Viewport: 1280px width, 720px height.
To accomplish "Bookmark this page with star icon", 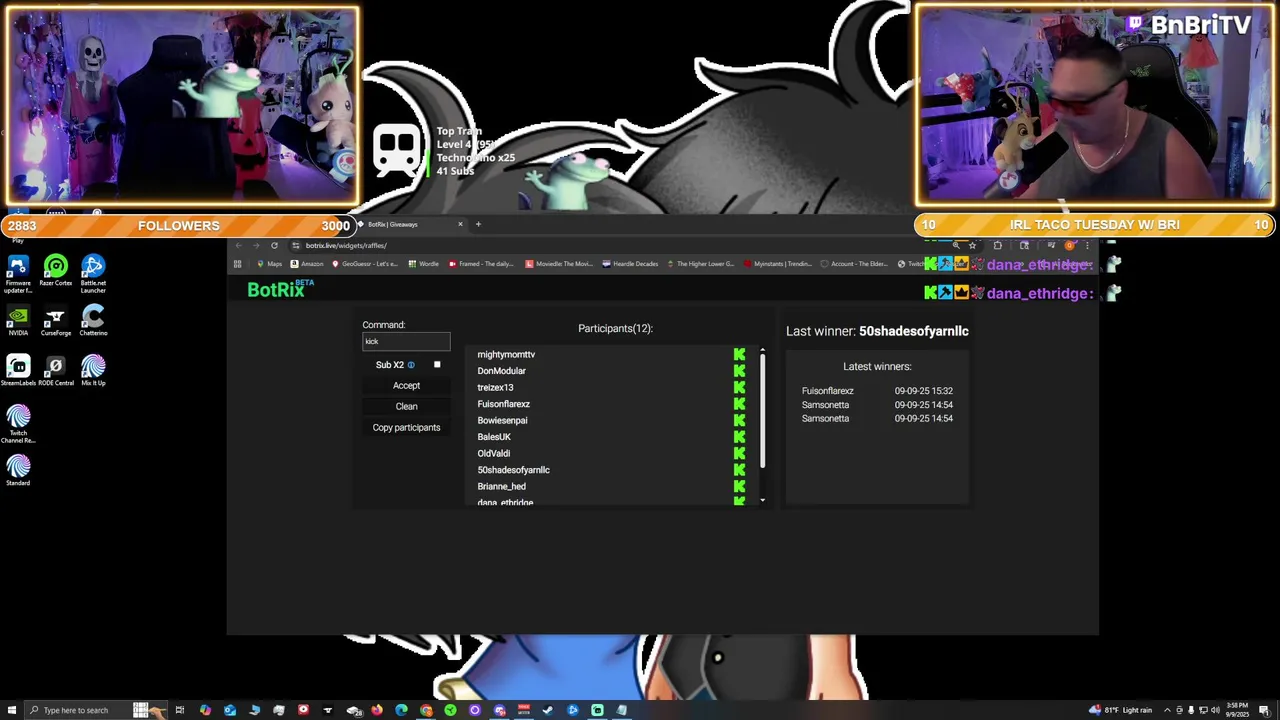I will click(x=972, y=245).
